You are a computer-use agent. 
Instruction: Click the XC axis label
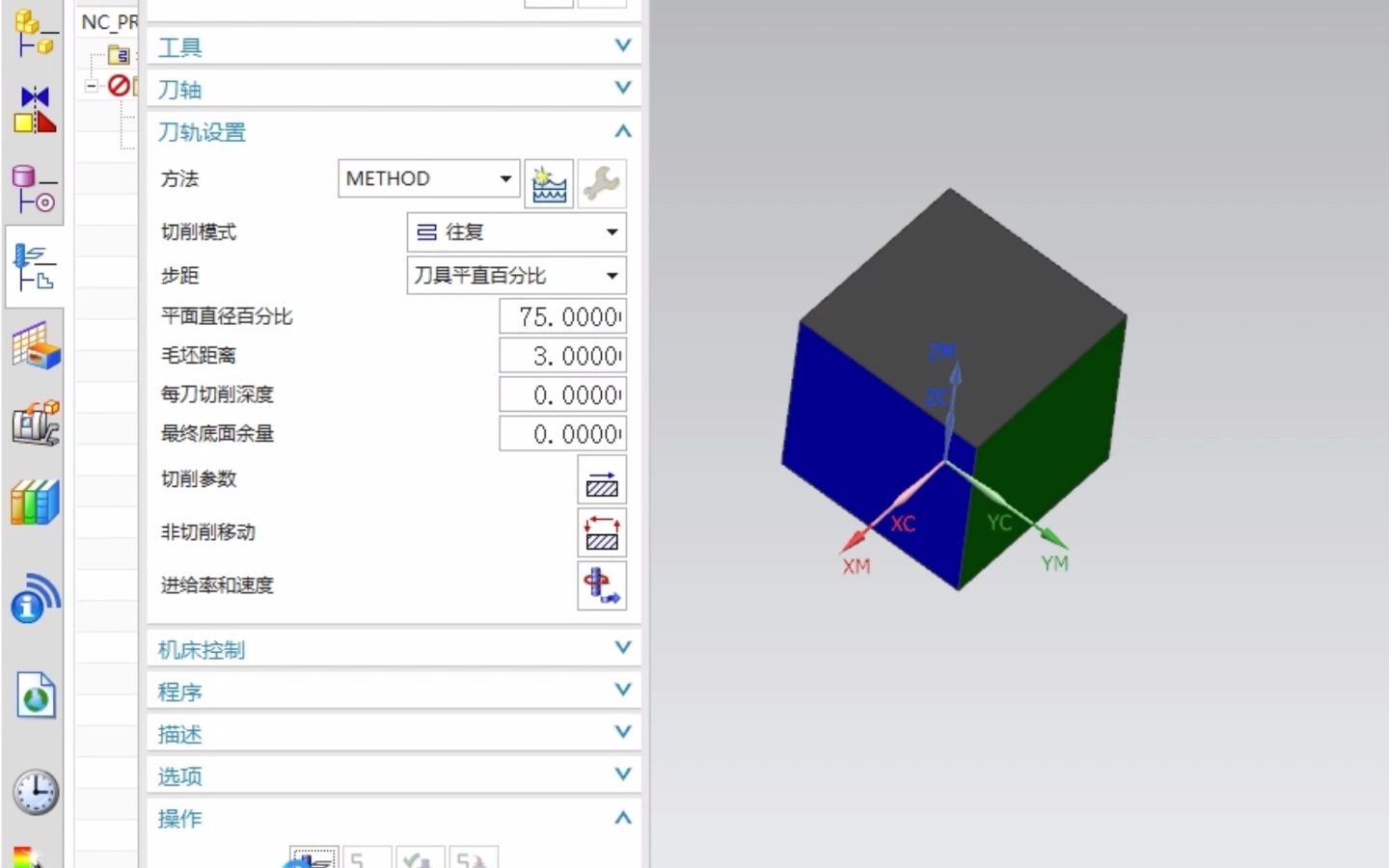[x=903, y=524]
